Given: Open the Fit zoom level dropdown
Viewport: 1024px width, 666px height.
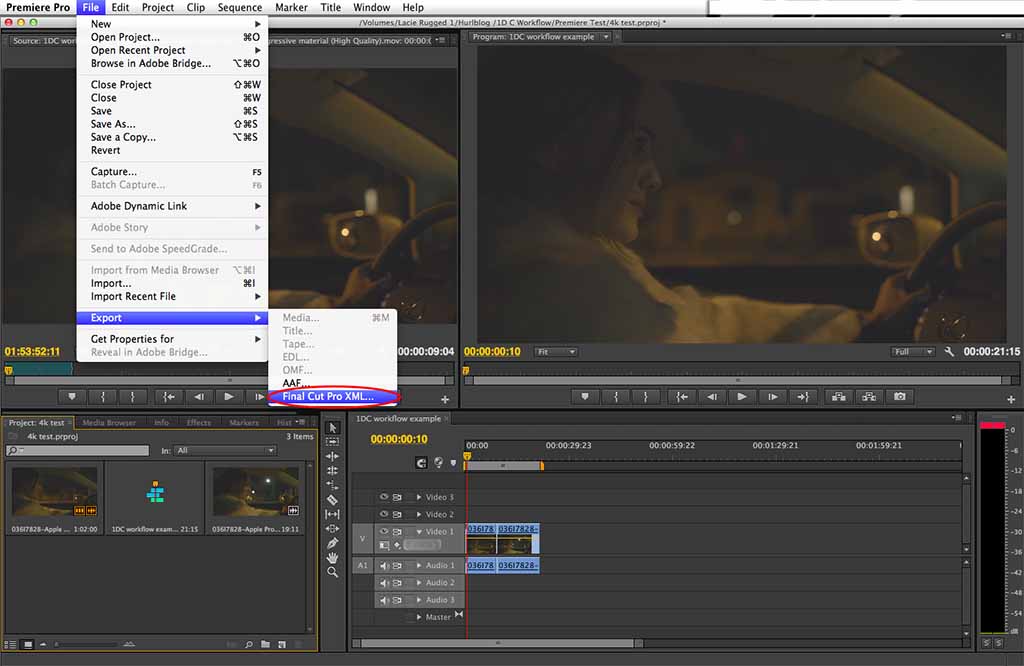Looking at the screenshot, I should (556, 352).
